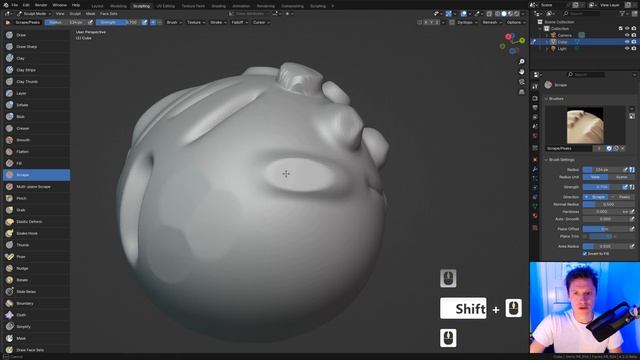
Task: Select the Layer brush tool
Action: (x=36, y=93)
